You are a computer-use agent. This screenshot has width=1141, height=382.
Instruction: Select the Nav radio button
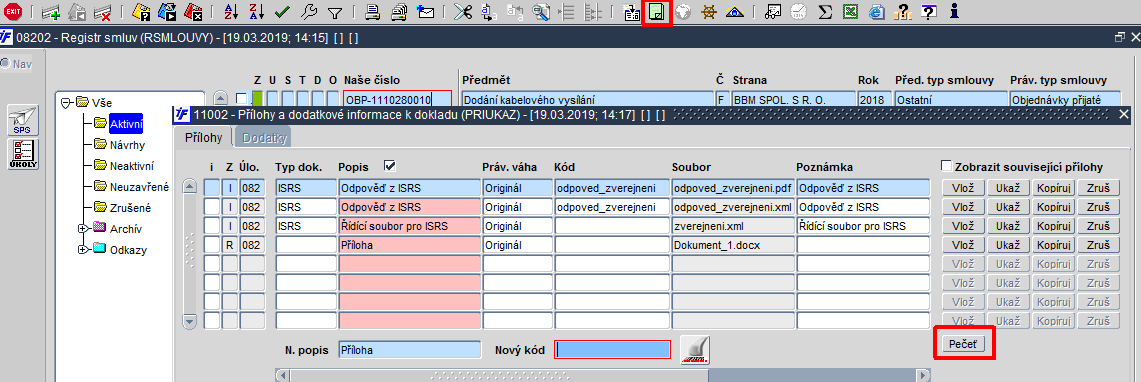coord(5,63)
